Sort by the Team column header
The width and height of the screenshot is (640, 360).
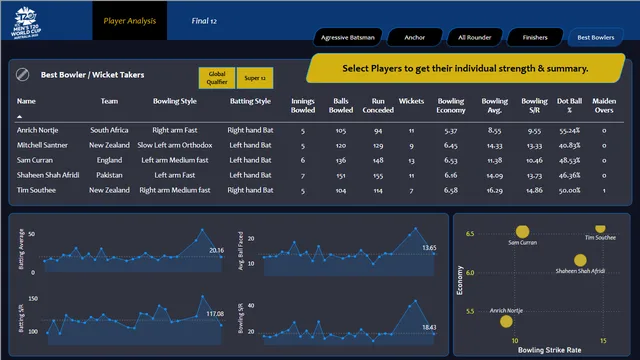coord(109,101)
